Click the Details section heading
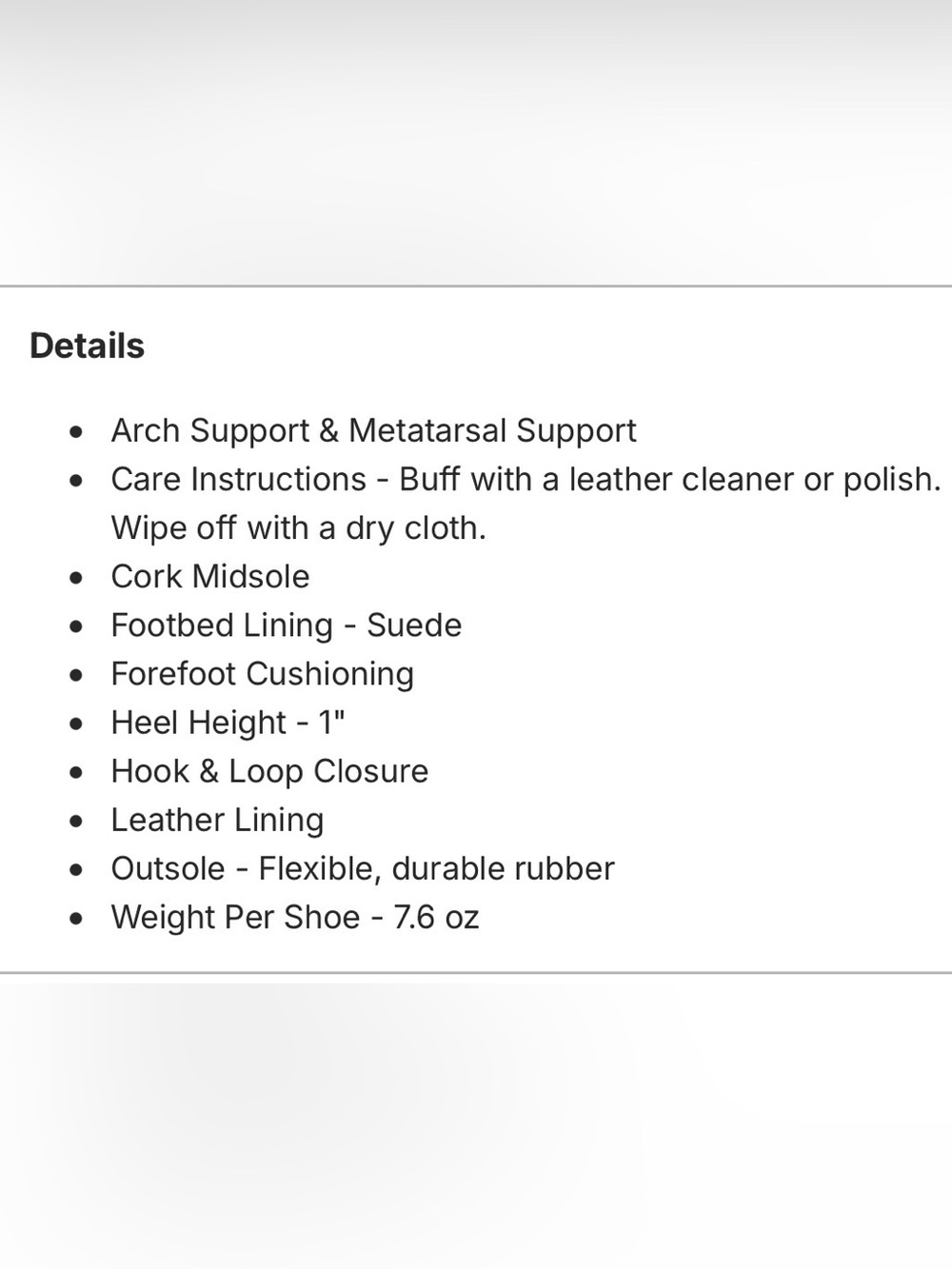The image size is (952, 1269). pos(87,346)
